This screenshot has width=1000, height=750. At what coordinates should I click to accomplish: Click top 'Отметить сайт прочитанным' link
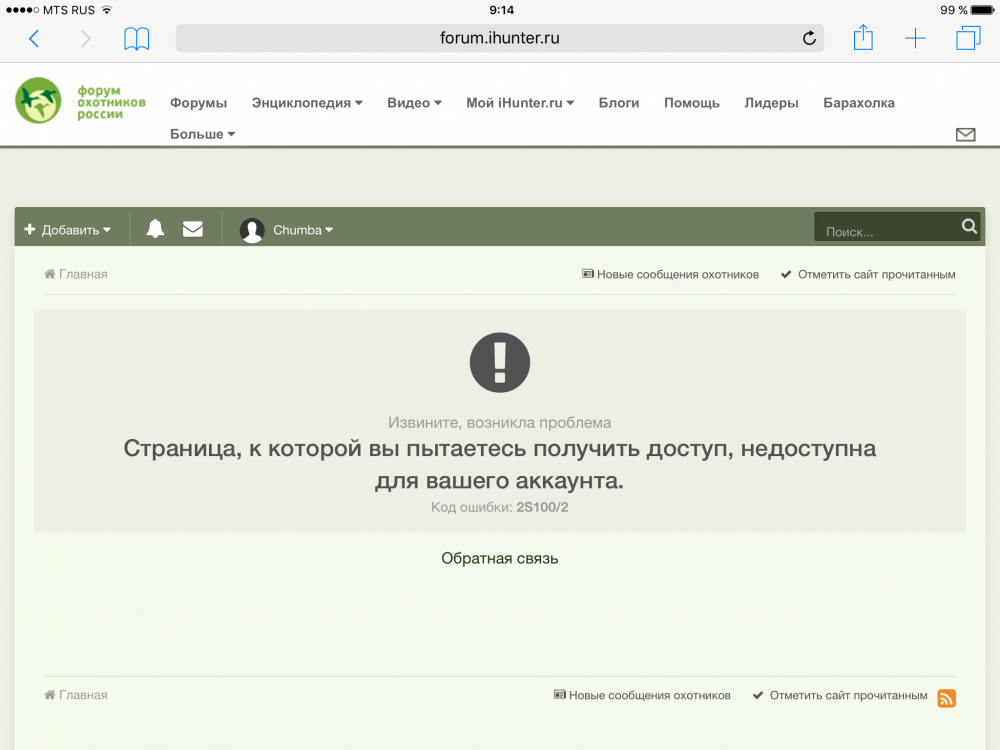(x=868, y=274)
